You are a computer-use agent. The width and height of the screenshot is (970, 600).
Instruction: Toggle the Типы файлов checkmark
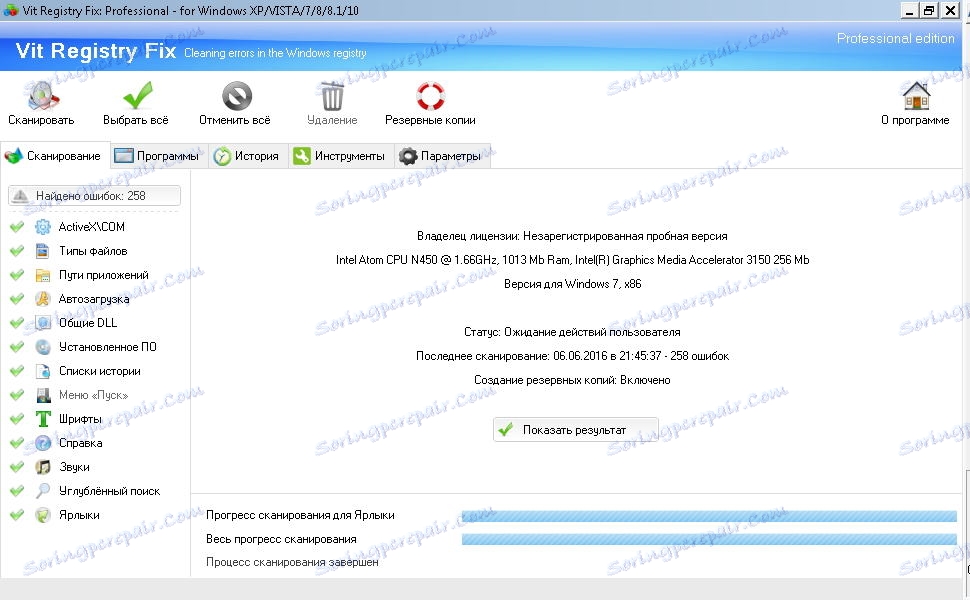pos(17,251)
